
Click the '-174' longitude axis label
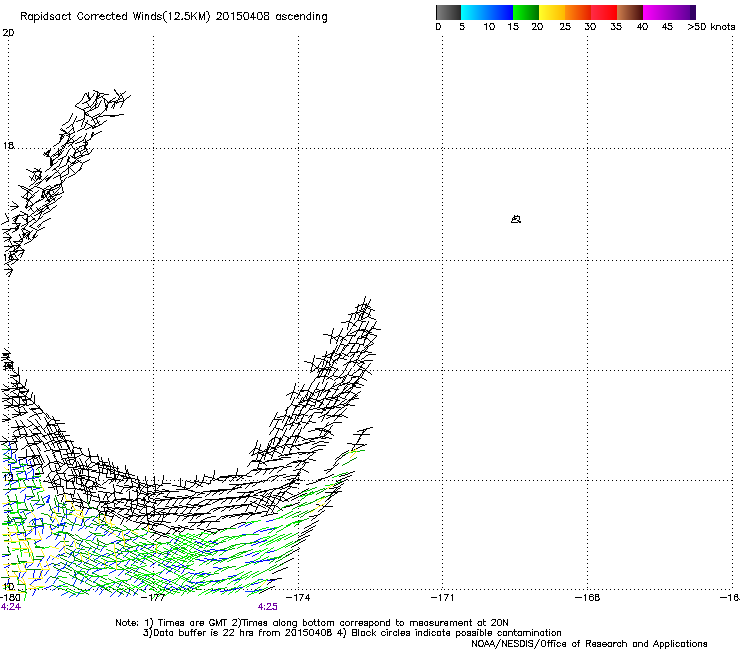tap(299, 598)
